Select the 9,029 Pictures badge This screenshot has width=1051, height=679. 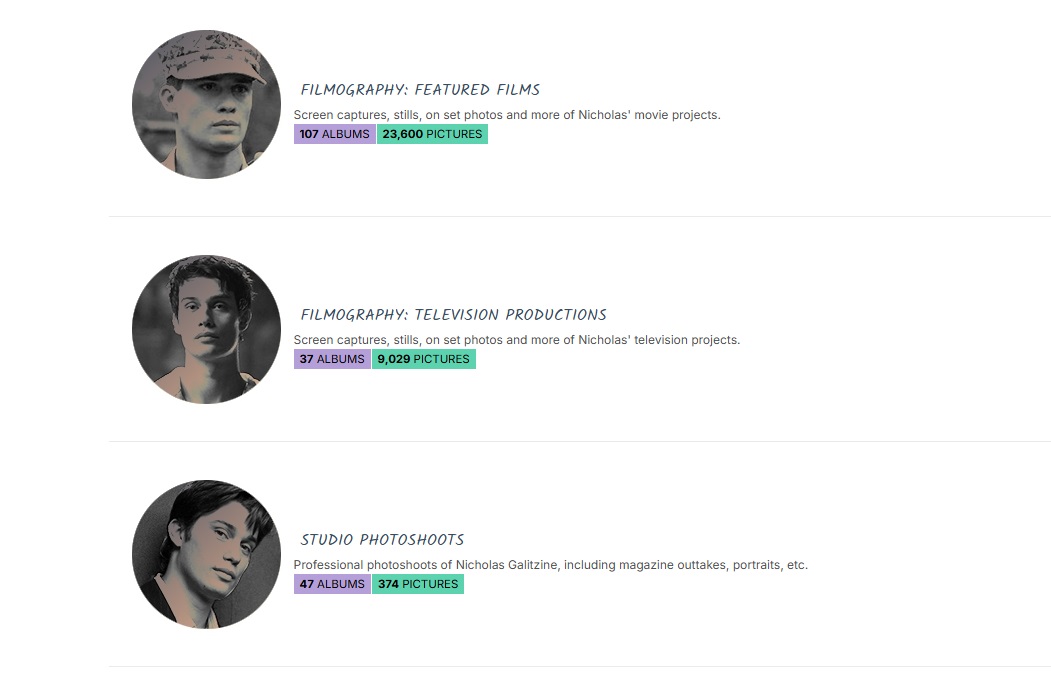tap(424, 359)
